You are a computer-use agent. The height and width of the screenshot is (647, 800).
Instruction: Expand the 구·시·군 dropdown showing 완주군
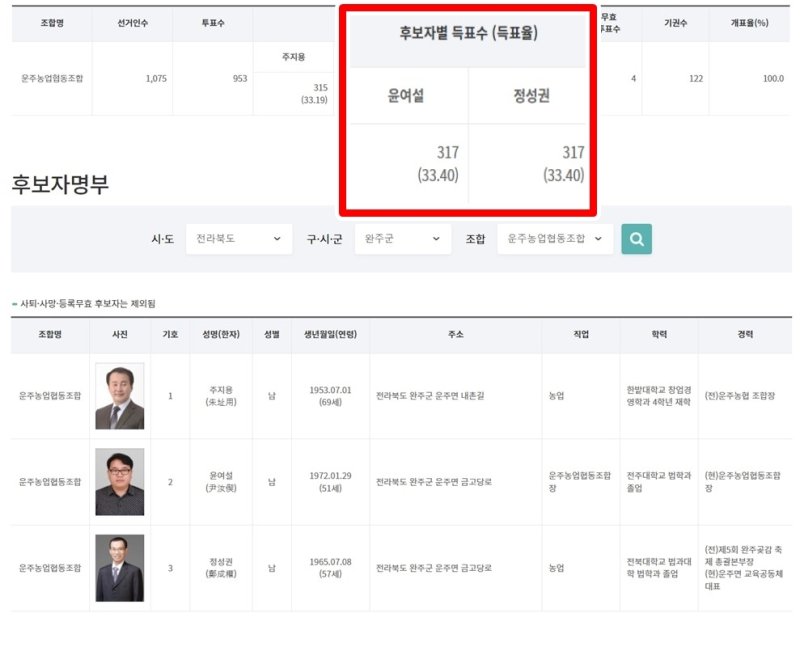coord(402,239)
